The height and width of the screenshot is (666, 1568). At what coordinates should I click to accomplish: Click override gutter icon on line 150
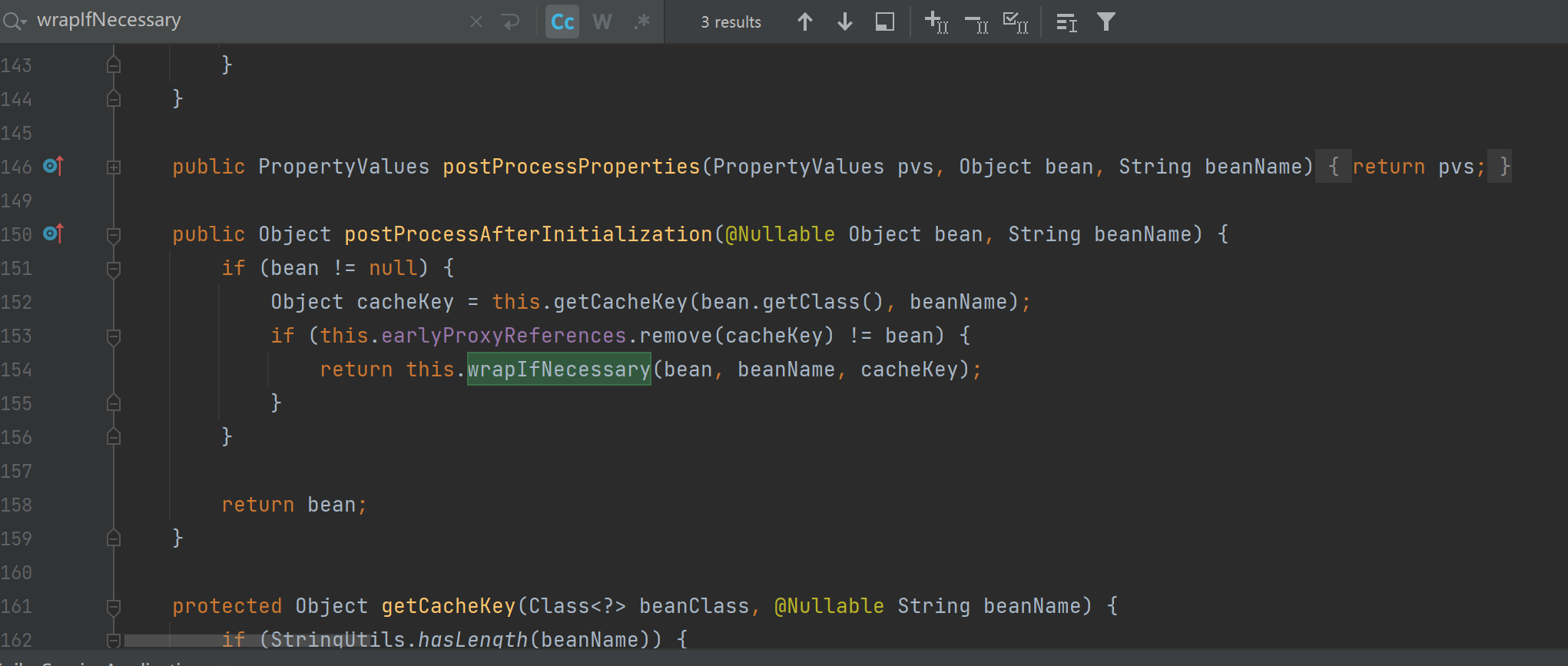pos(53,233)
